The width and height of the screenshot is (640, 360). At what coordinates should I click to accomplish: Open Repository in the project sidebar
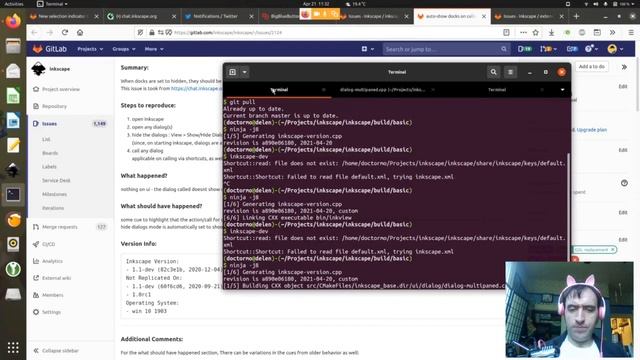point(54,106)
